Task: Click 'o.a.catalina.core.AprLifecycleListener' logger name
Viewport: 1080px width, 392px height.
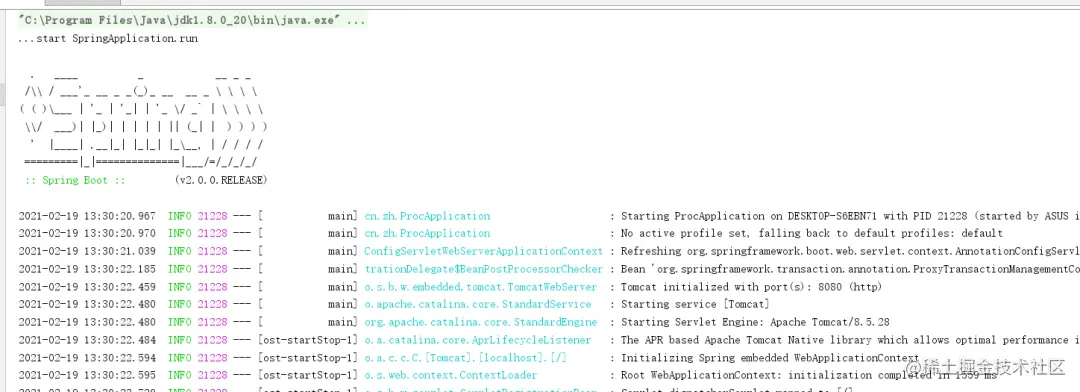Action: click(x=478, y=340)
